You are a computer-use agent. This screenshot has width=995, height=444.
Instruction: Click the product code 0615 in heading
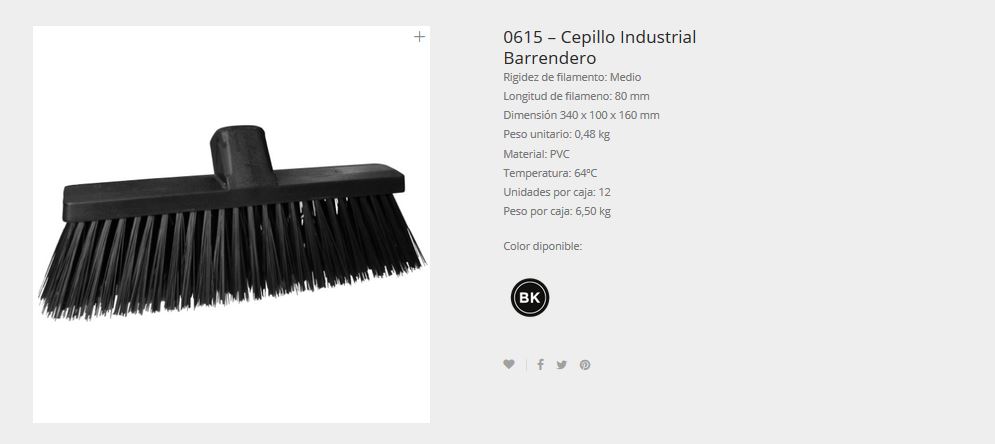pyautogui.click(x=523, y=37)
